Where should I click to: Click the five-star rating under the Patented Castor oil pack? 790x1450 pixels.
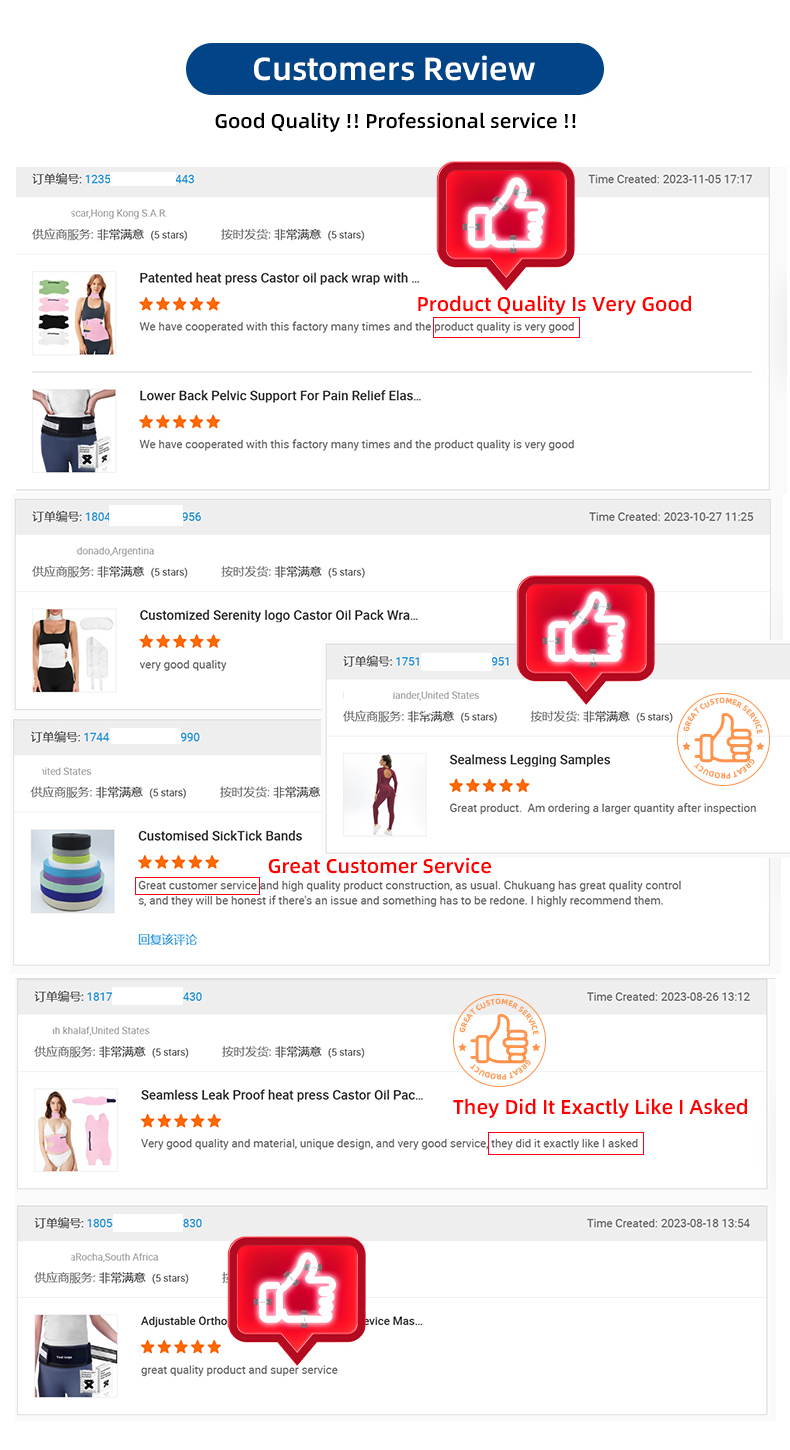pyautogui.click(x=180, y=304)
